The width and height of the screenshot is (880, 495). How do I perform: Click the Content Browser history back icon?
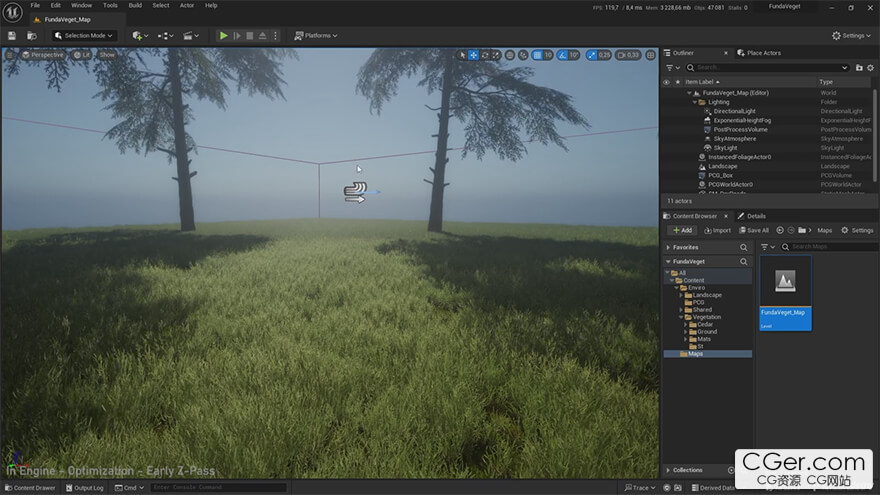point(780,230)
